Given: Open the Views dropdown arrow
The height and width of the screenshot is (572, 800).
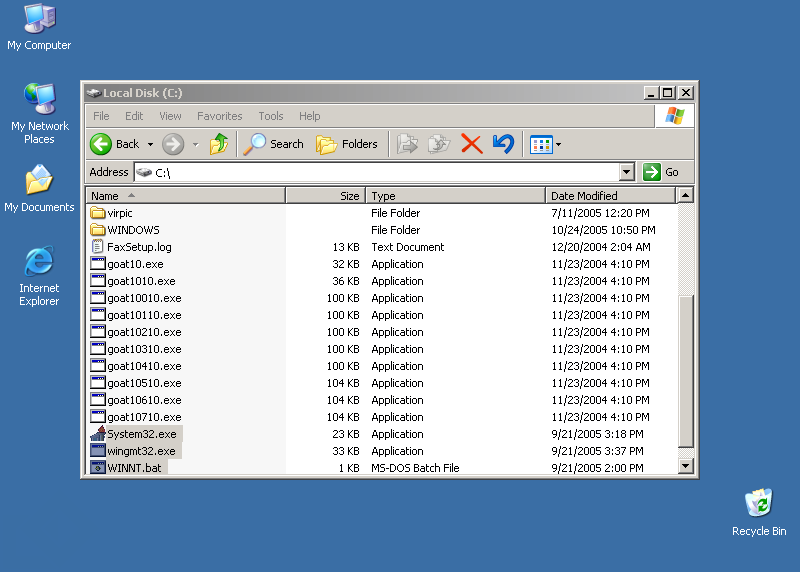Looking at the screenshot, I should click(x=558, y=144).
